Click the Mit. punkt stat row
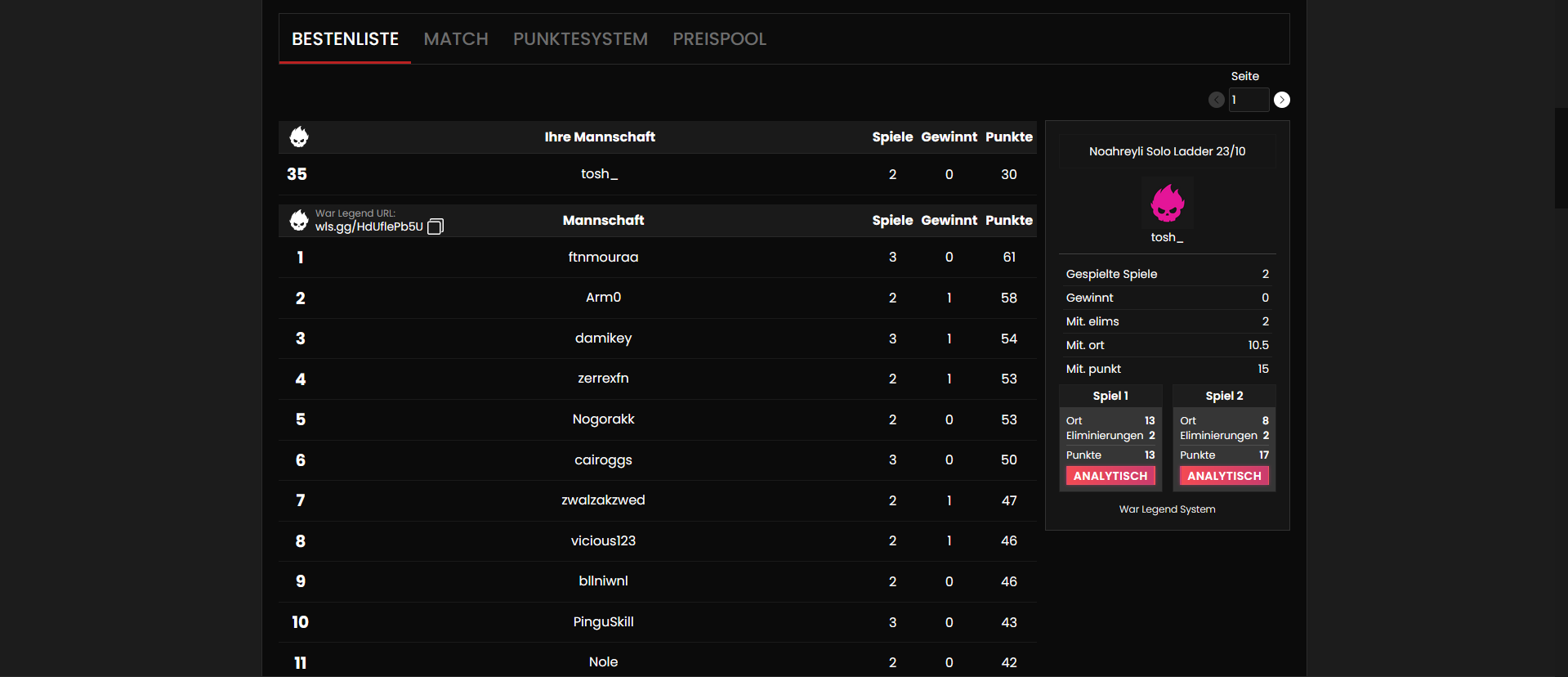Image resolution: width=1568 pixels, height=677 pixels. tap(1167, 369)
